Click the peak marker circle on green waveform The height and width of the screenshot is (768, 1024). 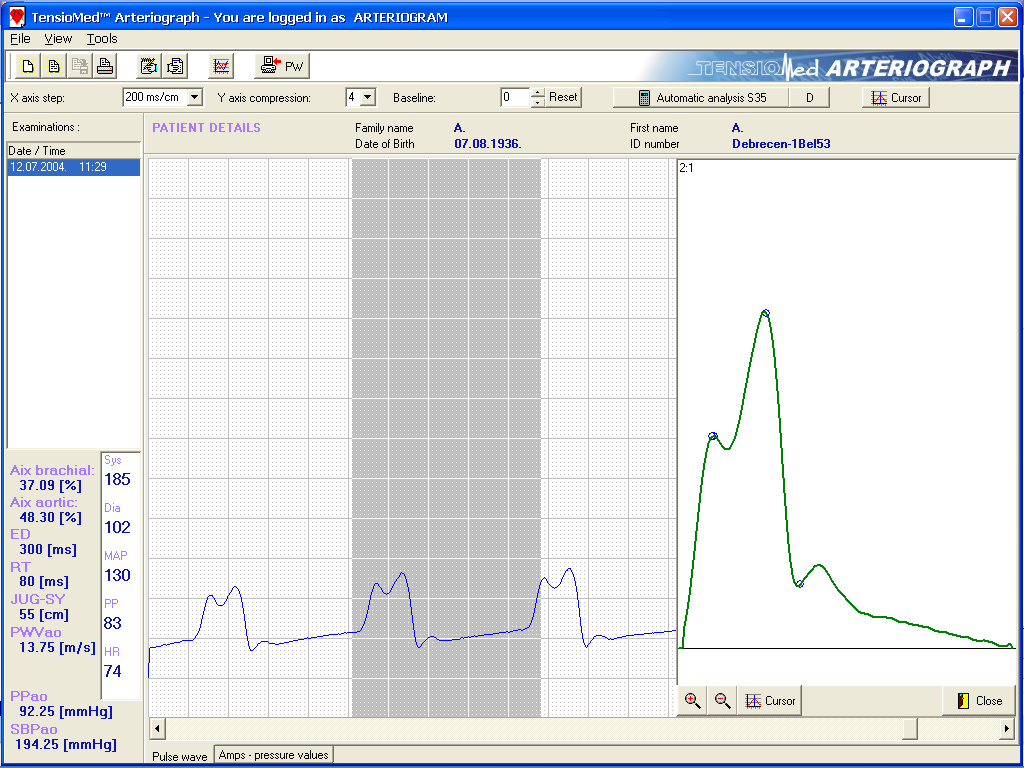pos(766,313)
